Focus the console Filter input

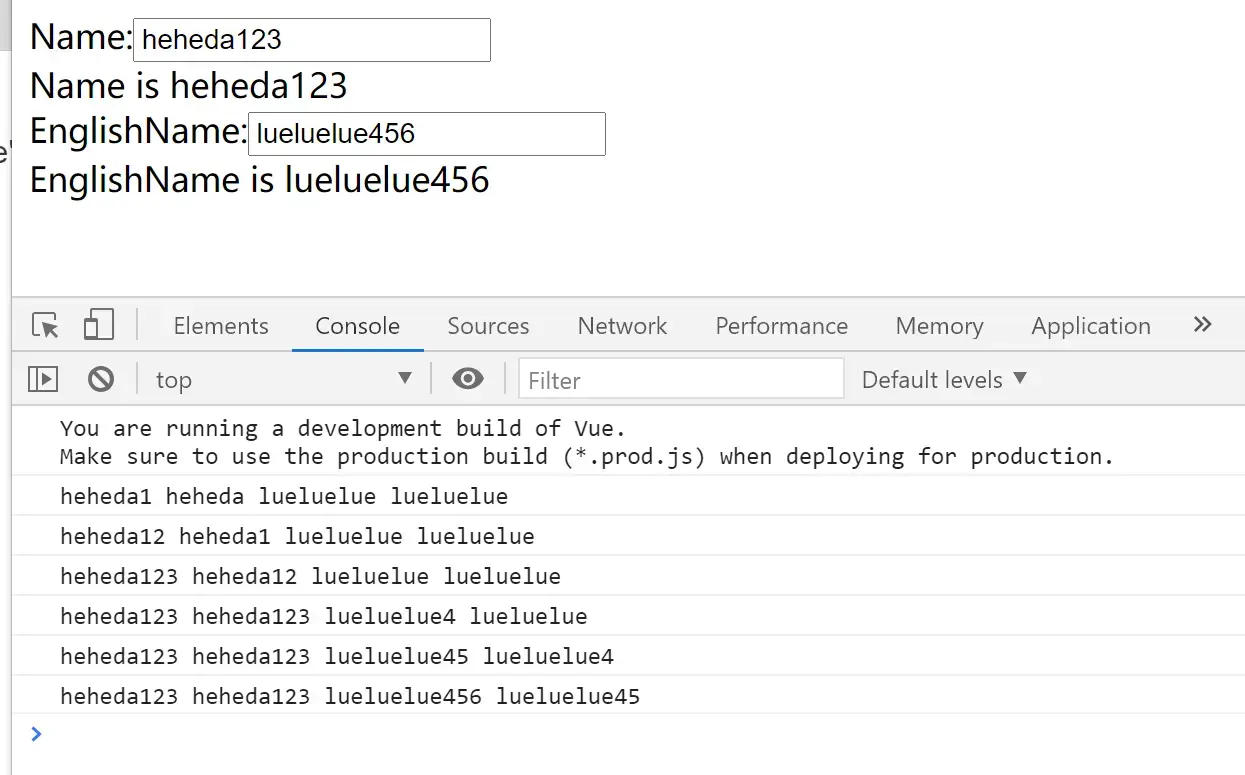(681, 380)
